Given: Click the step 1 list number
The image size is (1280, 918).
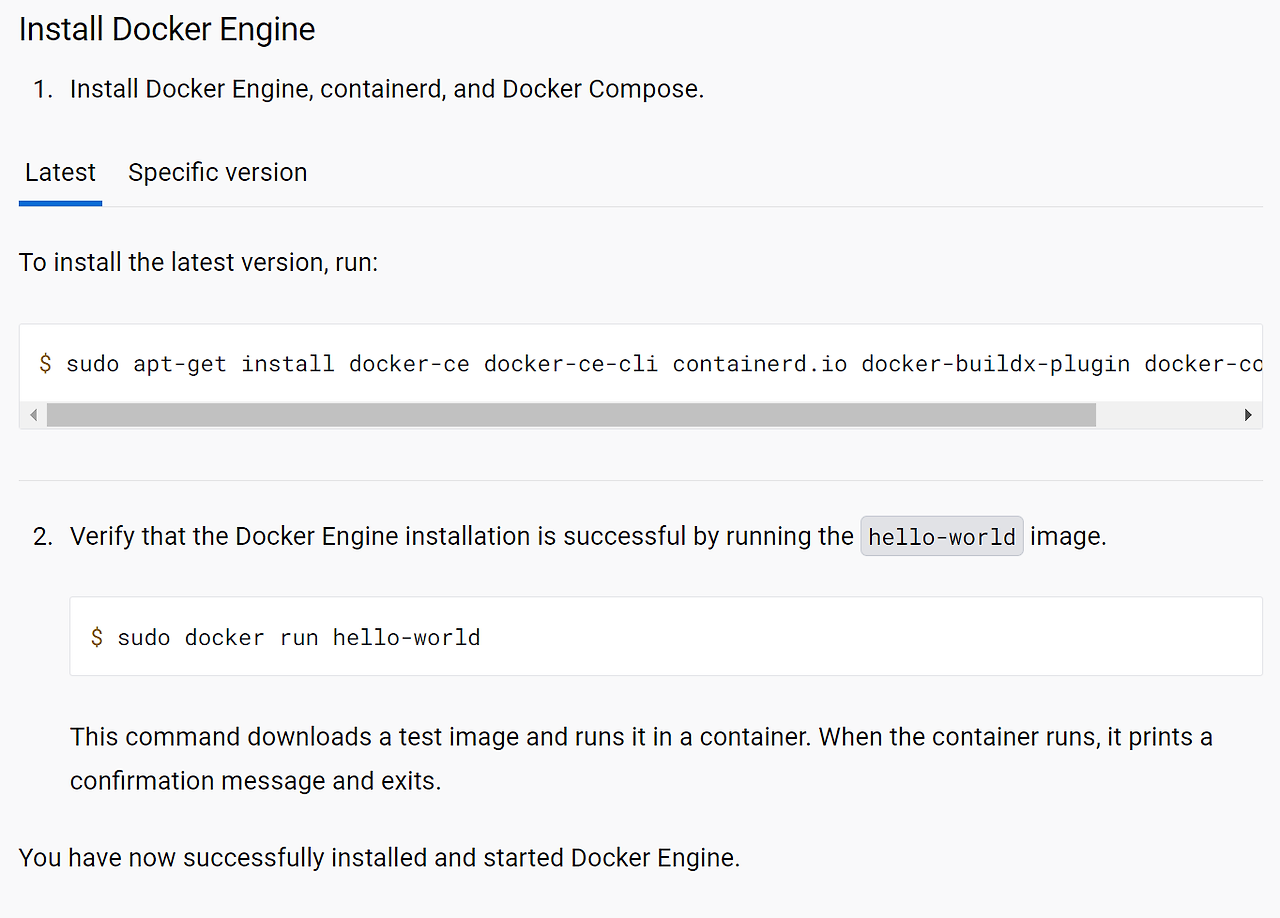Looking at the screenshot, I should click(x=42, y=89).
